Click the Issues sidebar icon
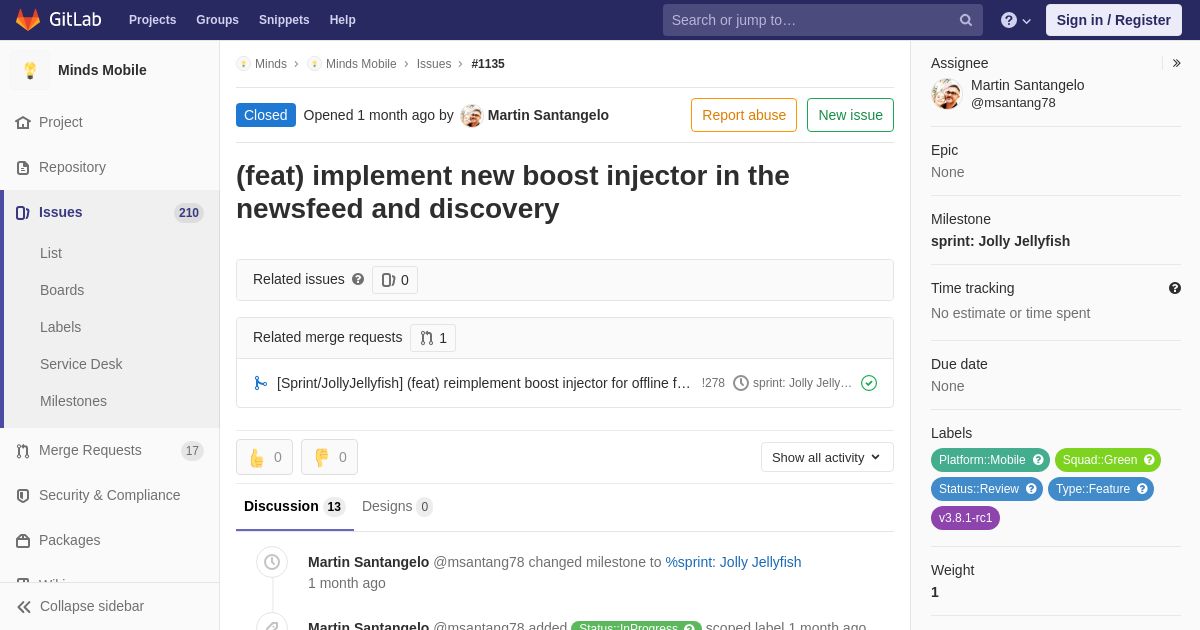The height and width of the screenshot is (630, 1200). [23, 212]
